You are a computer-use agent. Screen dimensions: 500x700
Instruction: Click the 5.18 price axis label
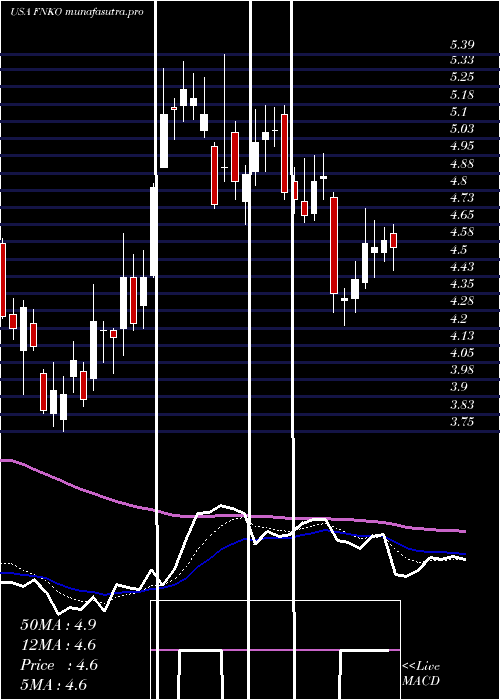tap(462, 95)
